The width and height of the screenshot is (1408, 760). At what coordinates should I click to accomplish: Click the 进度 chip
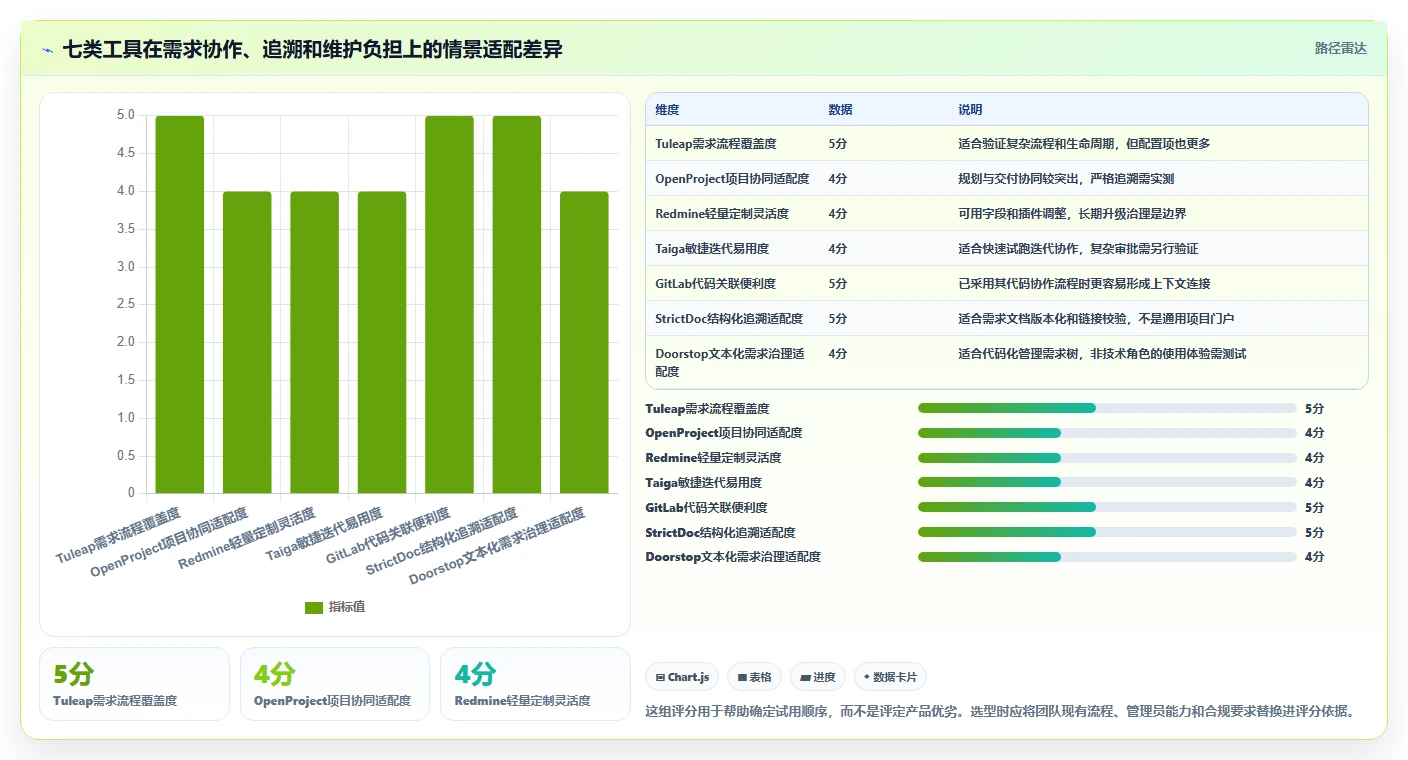tap(818, 677)
